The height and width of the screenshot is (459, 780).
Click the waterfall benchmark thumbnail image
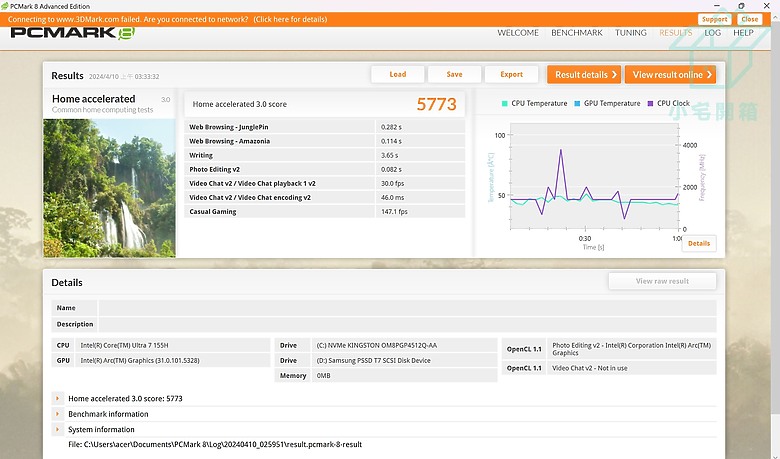coord(109,188)
